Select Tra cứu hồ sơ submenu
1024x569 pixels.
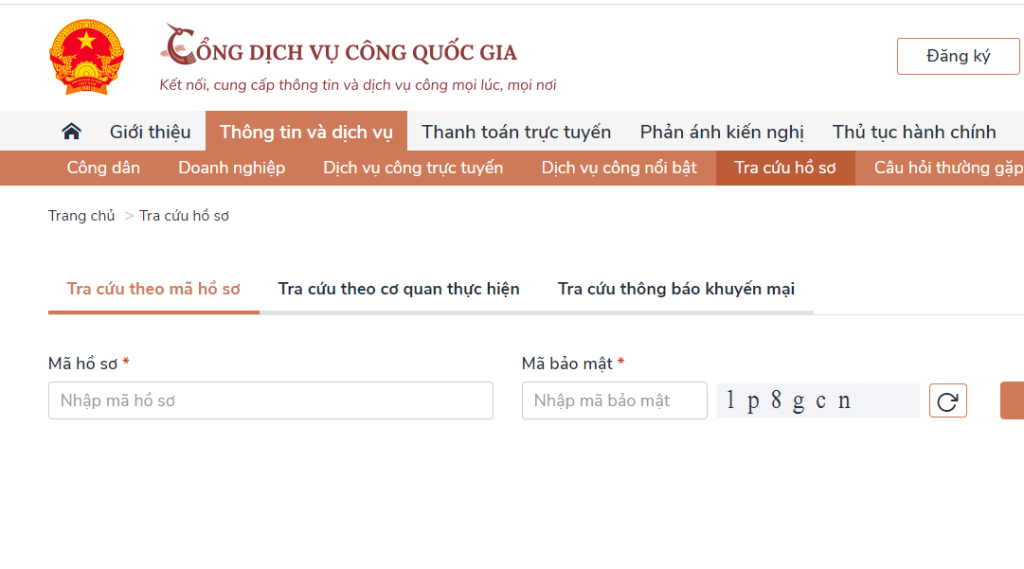click(x=785, y=168)
